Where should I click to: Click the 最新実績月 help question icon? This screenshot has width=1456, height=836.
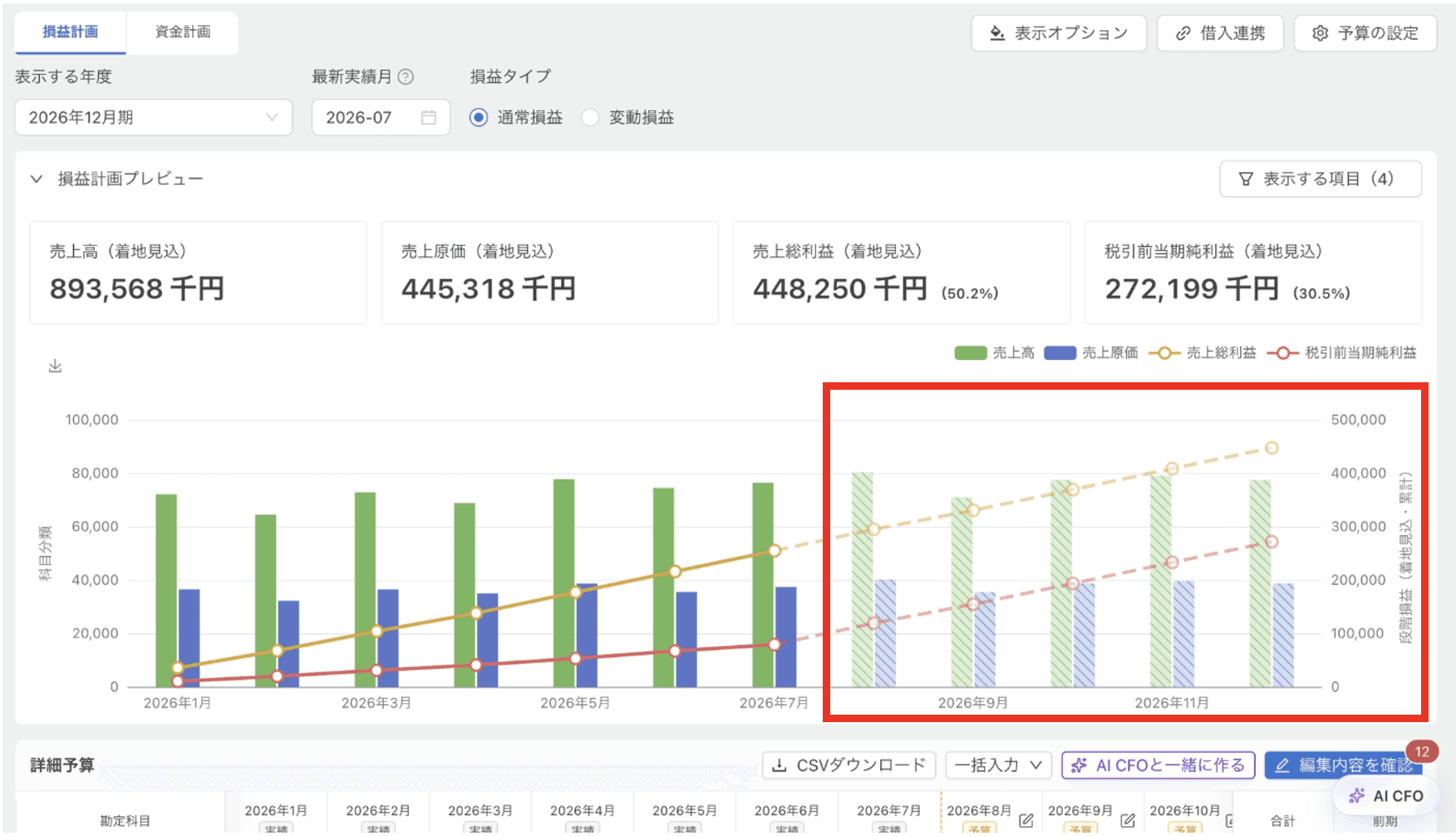pos(406,76)
